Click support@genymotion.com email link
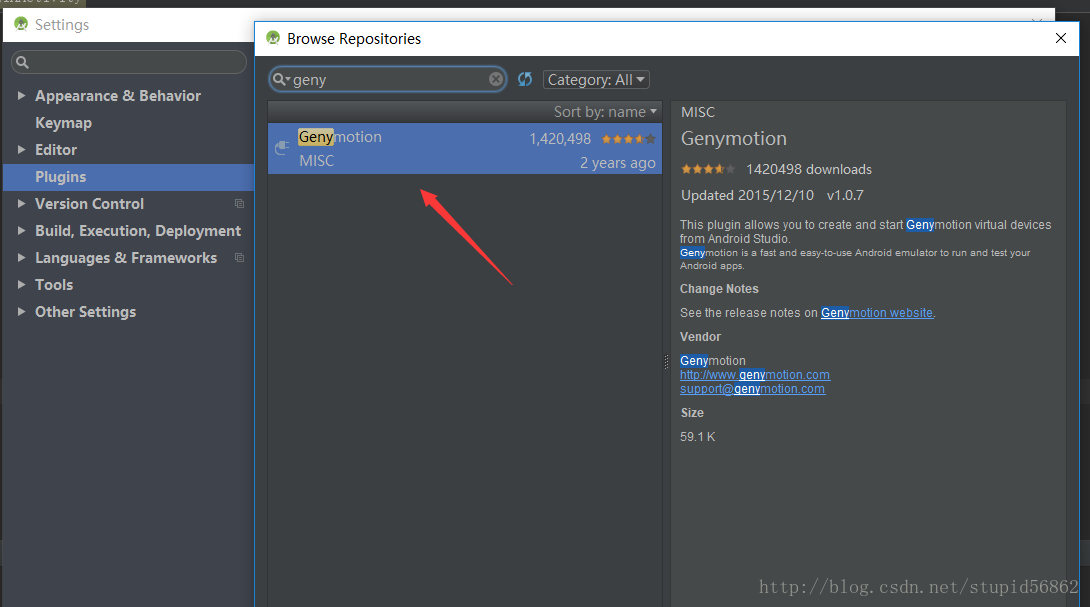 point(752,389)
